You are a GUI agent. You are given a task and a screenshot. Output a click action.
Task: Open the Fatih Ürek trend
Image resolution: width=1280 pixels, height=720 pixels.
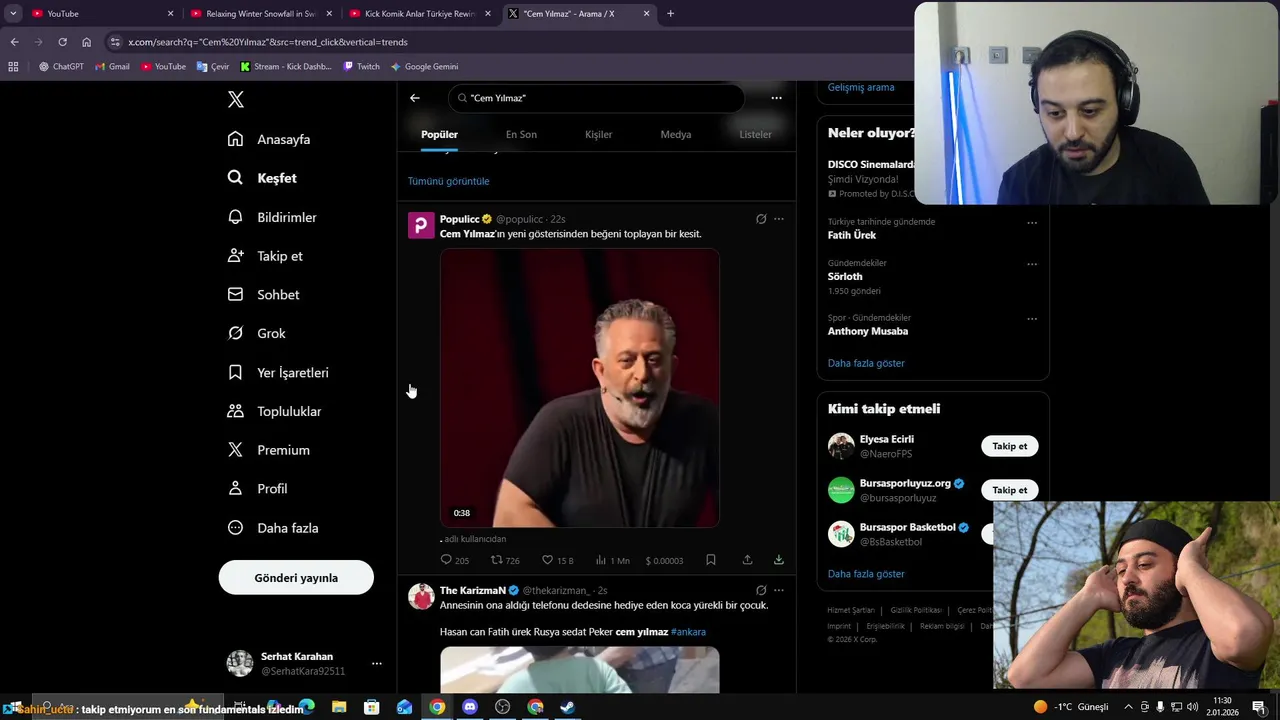click(x=852, y=235)
